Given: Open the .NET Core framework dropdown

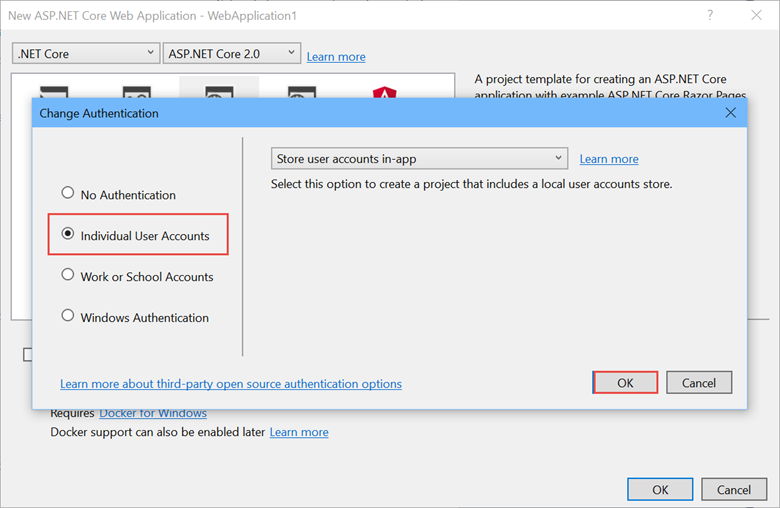Looking at the screenshot, I should coord(86,53).
